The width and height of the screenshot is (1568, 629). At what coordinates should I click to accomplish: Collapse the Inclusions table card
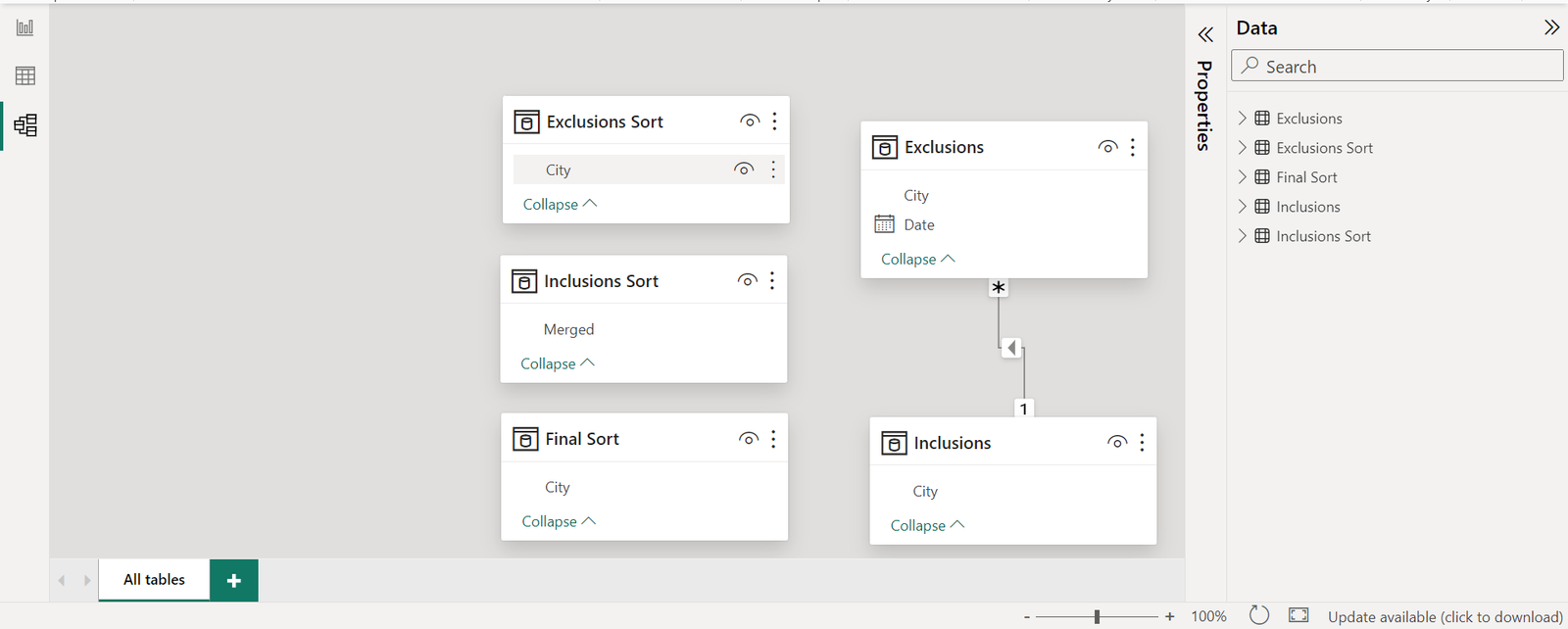click(927, 525)
